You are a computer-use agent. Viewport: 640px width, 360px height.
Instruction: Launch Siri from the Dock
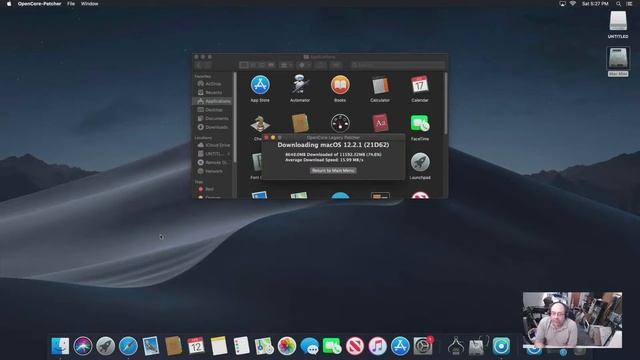click(83, 346)
